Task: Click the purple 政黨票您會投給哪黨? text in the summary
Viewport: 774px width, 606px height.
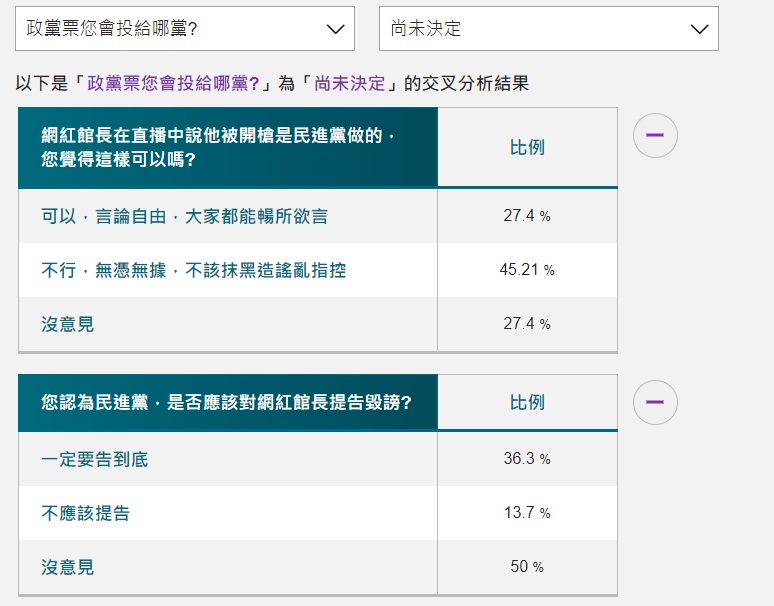Action: [x=173, y=83]
